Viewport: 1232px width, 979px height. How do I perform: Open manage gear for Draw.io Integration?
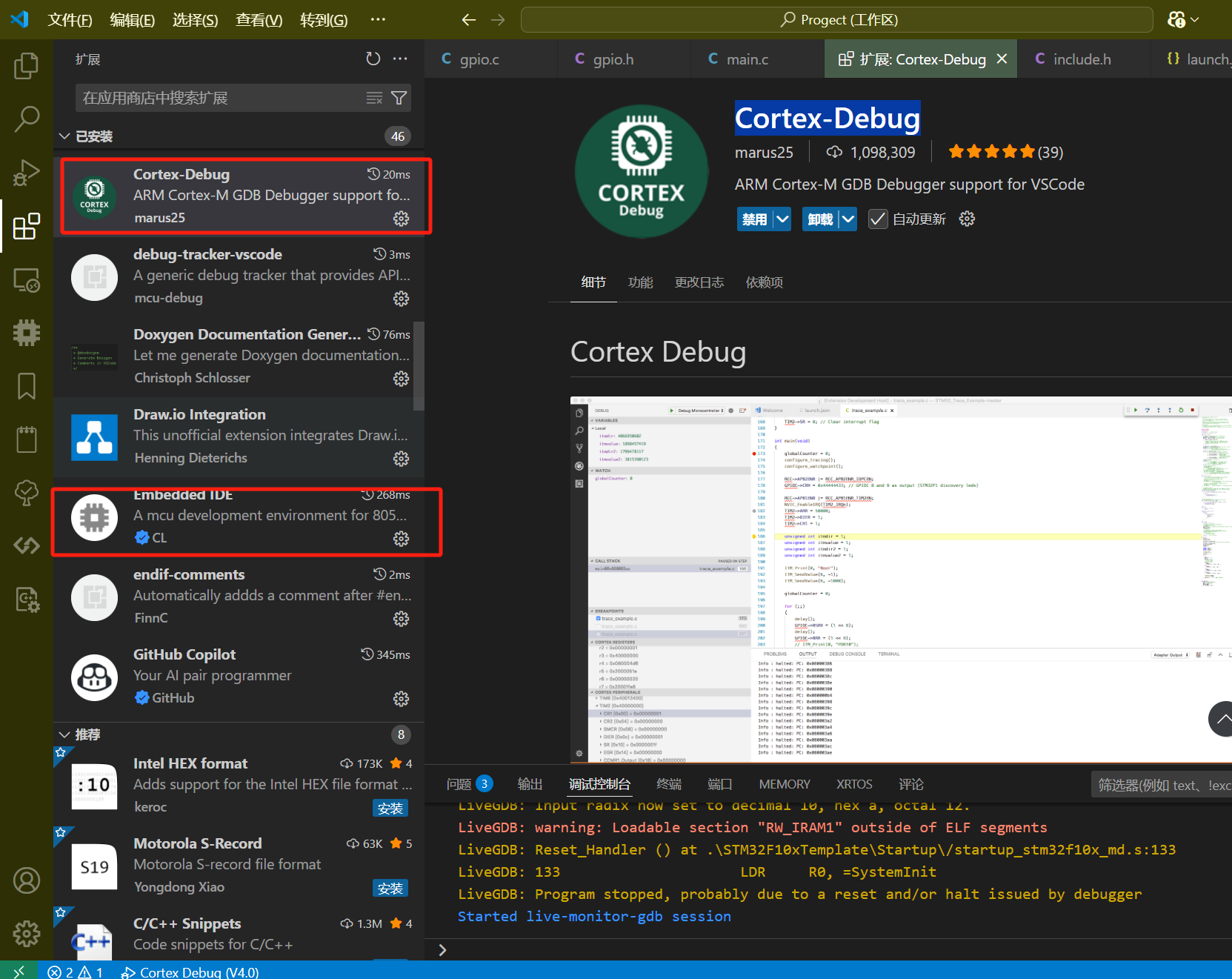pos(401,459)
